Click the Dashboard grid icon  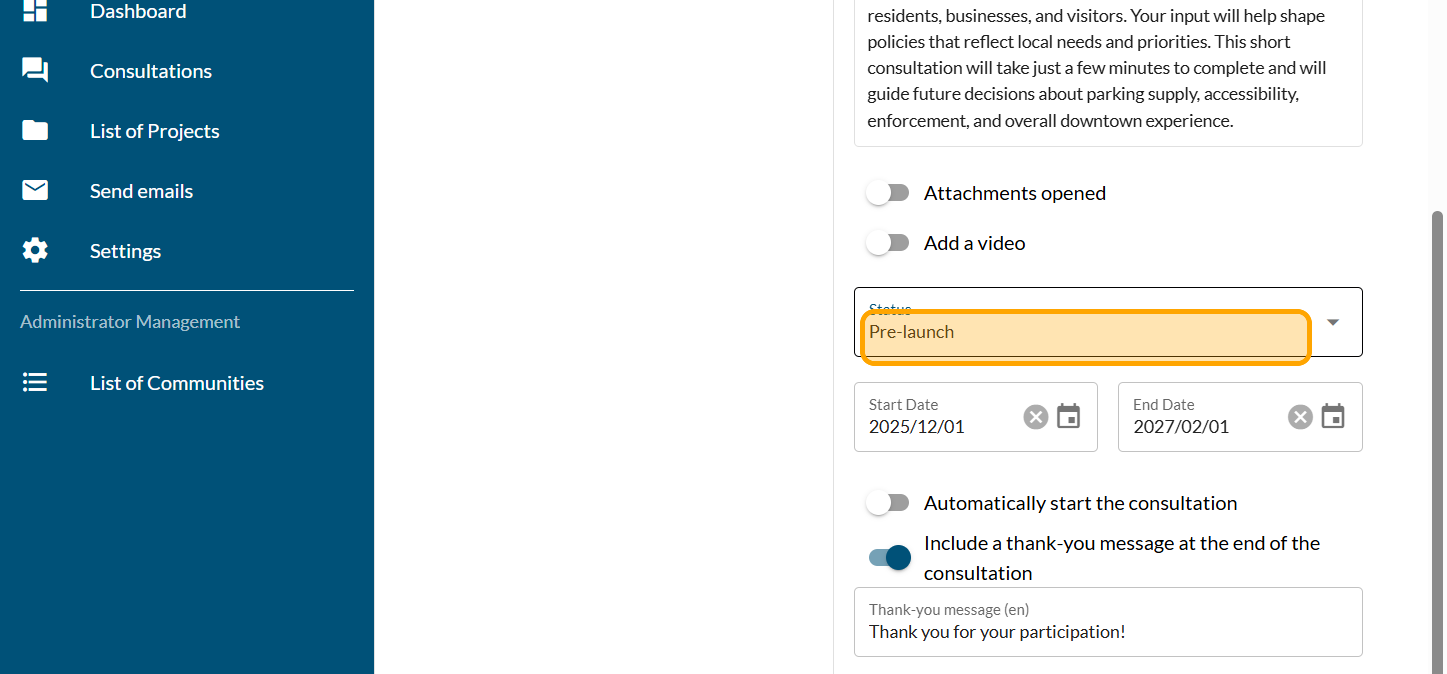(35, 11)
